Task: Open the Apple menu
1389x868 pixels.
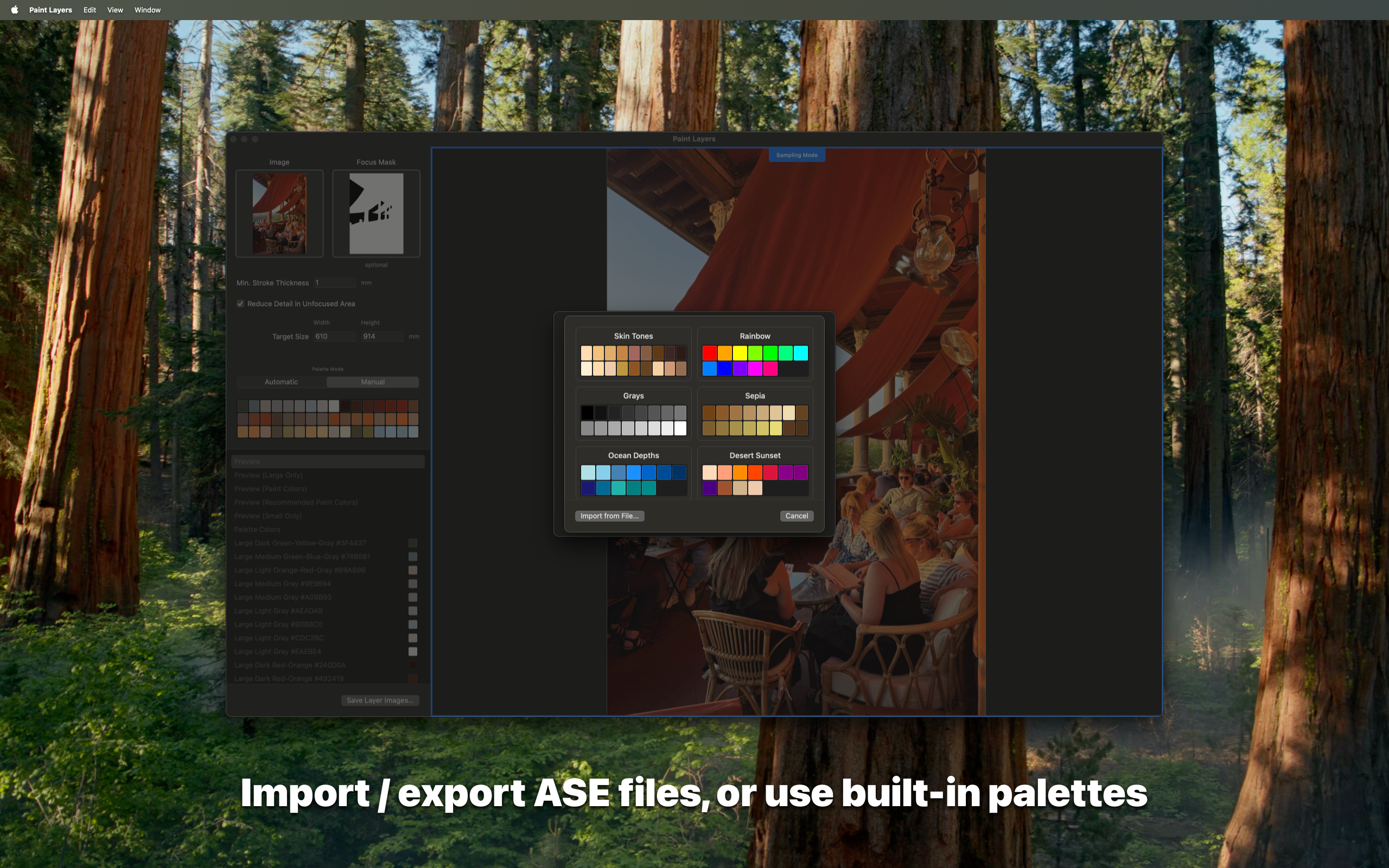Action: [x=14, y=9]
